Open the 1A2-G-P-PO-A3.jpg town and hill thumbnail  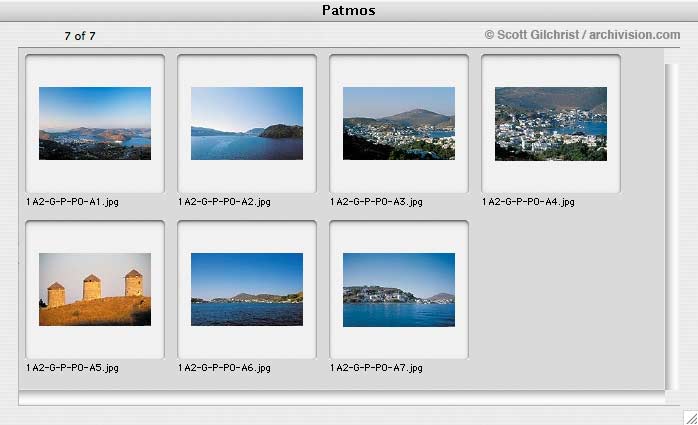pyautogui.click(x=399, y=123)
